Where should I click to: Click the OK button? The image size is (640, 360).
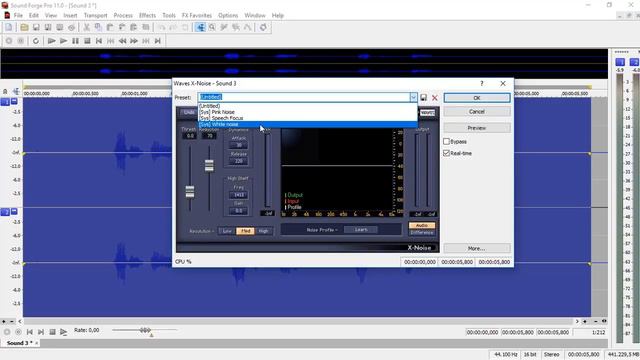477,98
